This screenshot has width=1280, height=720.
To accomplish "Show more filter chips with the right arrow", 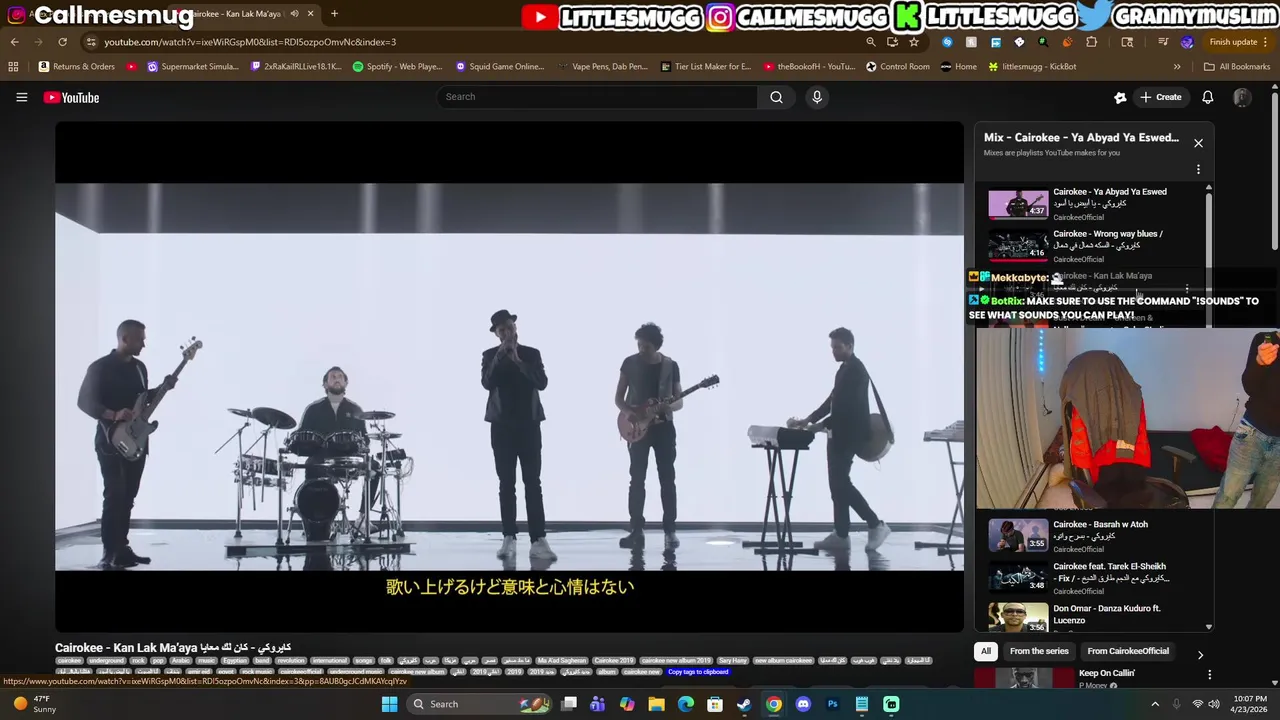I will click(x=1200, y=655).
